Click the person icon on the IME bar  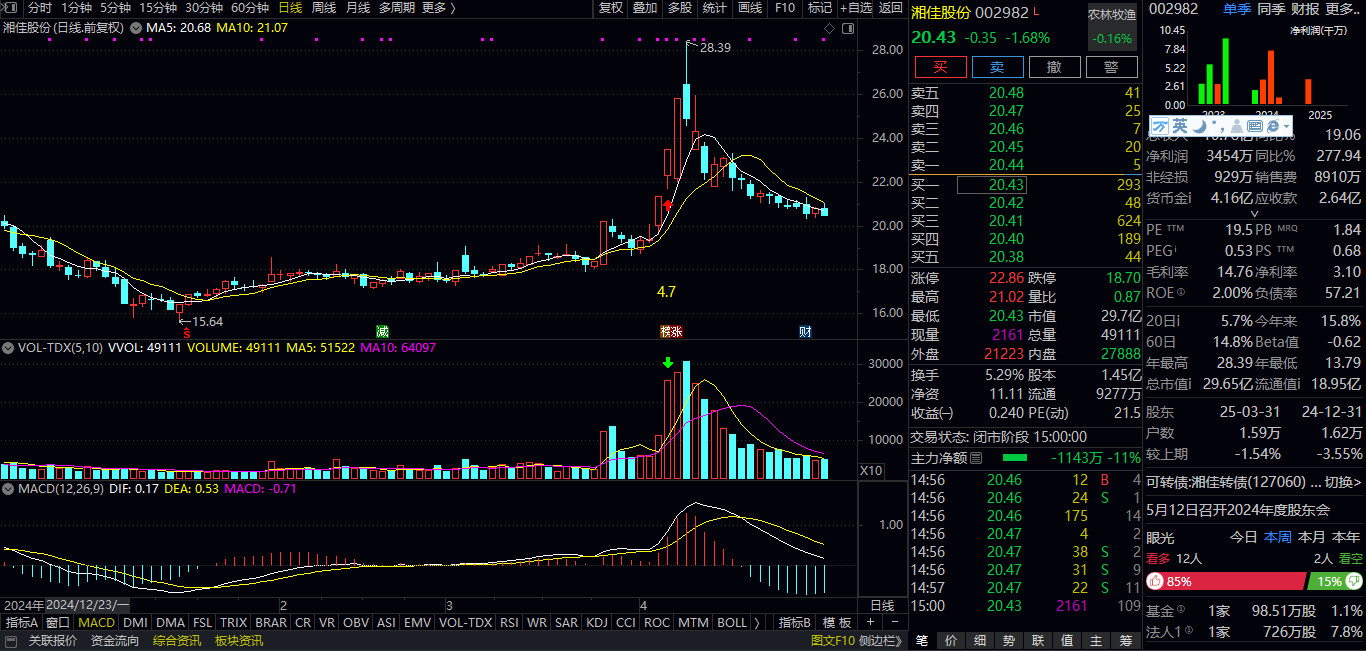(1235, 126)
